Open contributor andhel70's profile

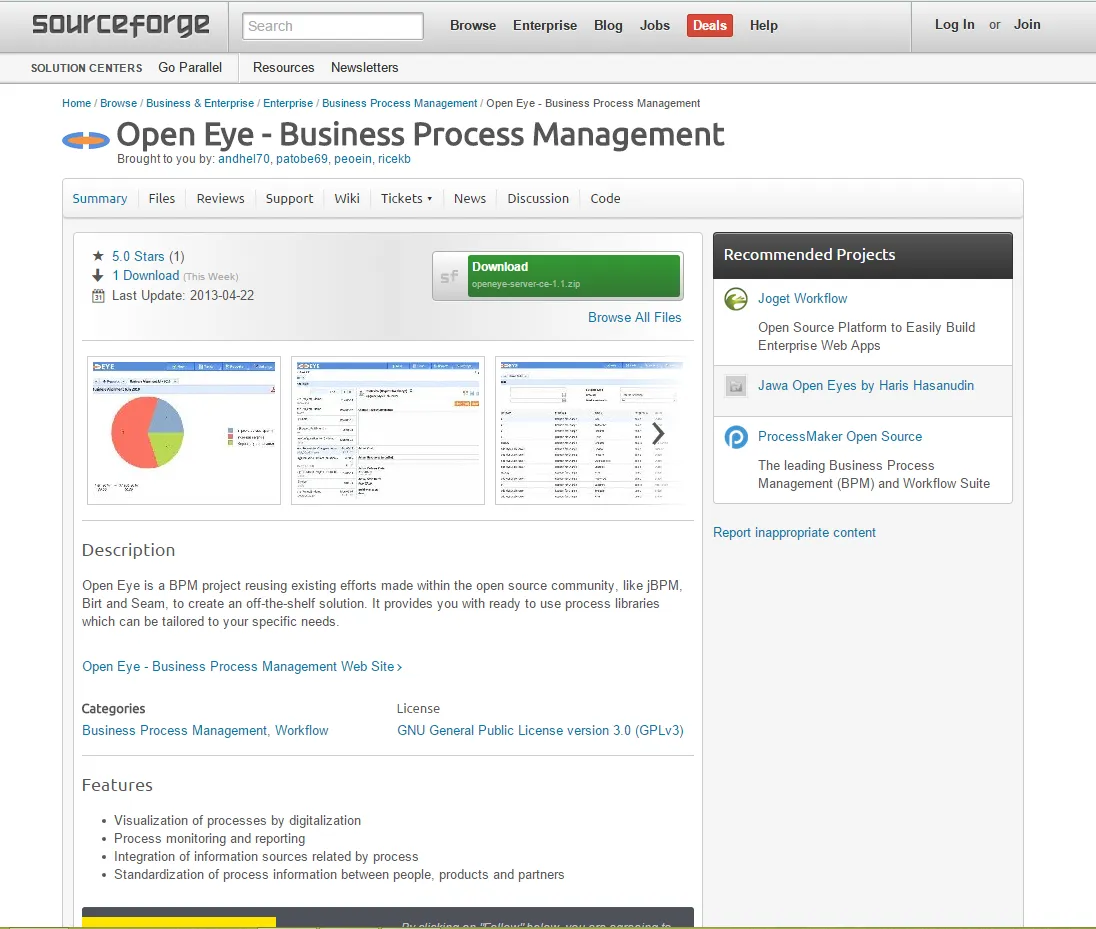coord(244,159)
